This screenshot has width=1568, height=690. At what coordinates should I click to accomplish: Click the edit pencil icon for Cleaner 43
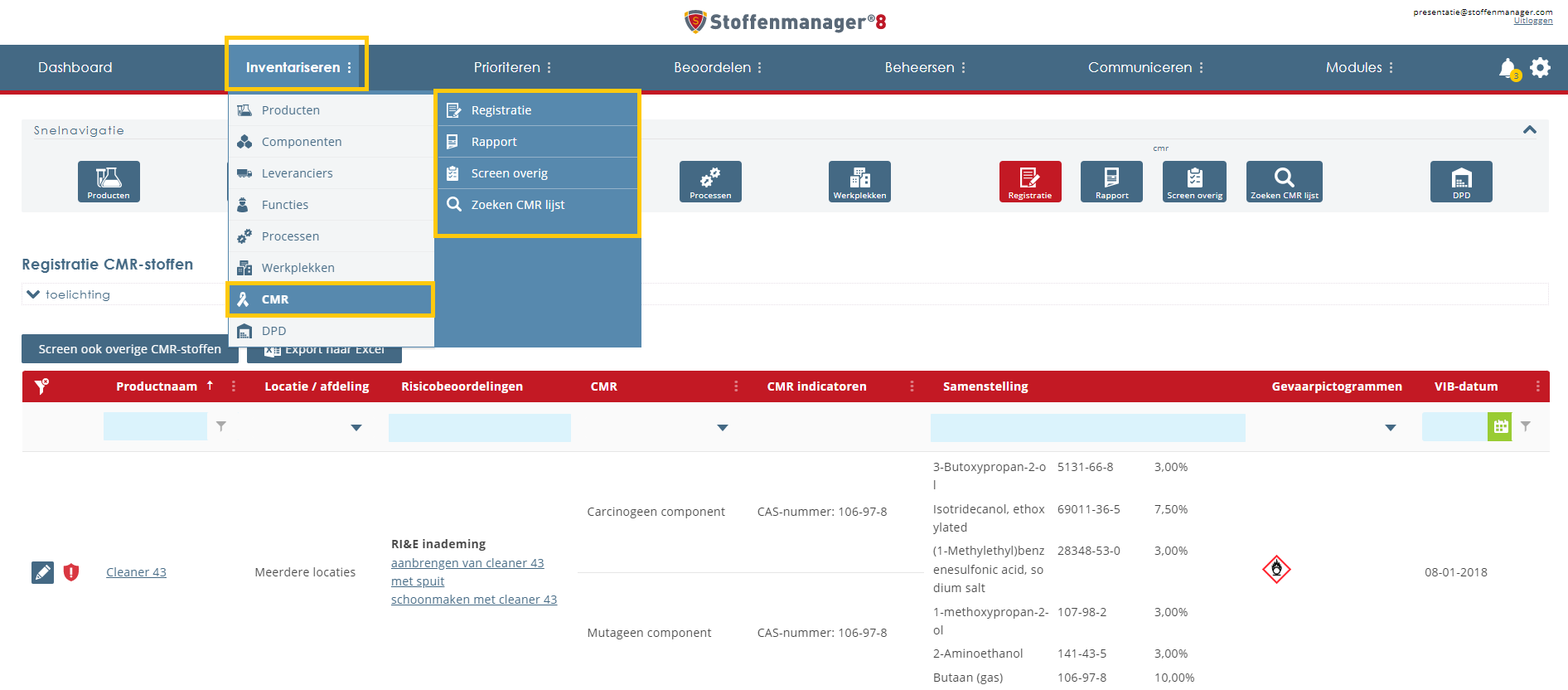click(42, 572)
